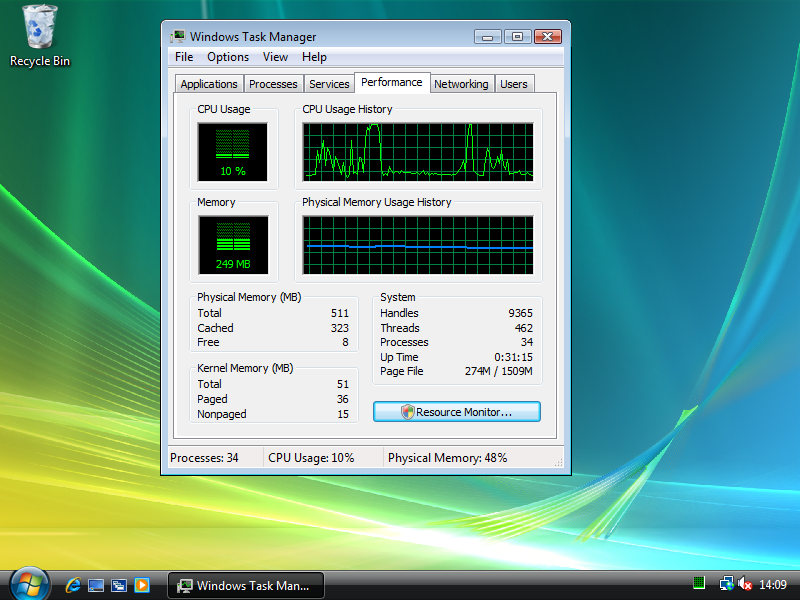Switch to the Services tab
The width and height of the screenshot is (800, 600).
coord(329,84)
